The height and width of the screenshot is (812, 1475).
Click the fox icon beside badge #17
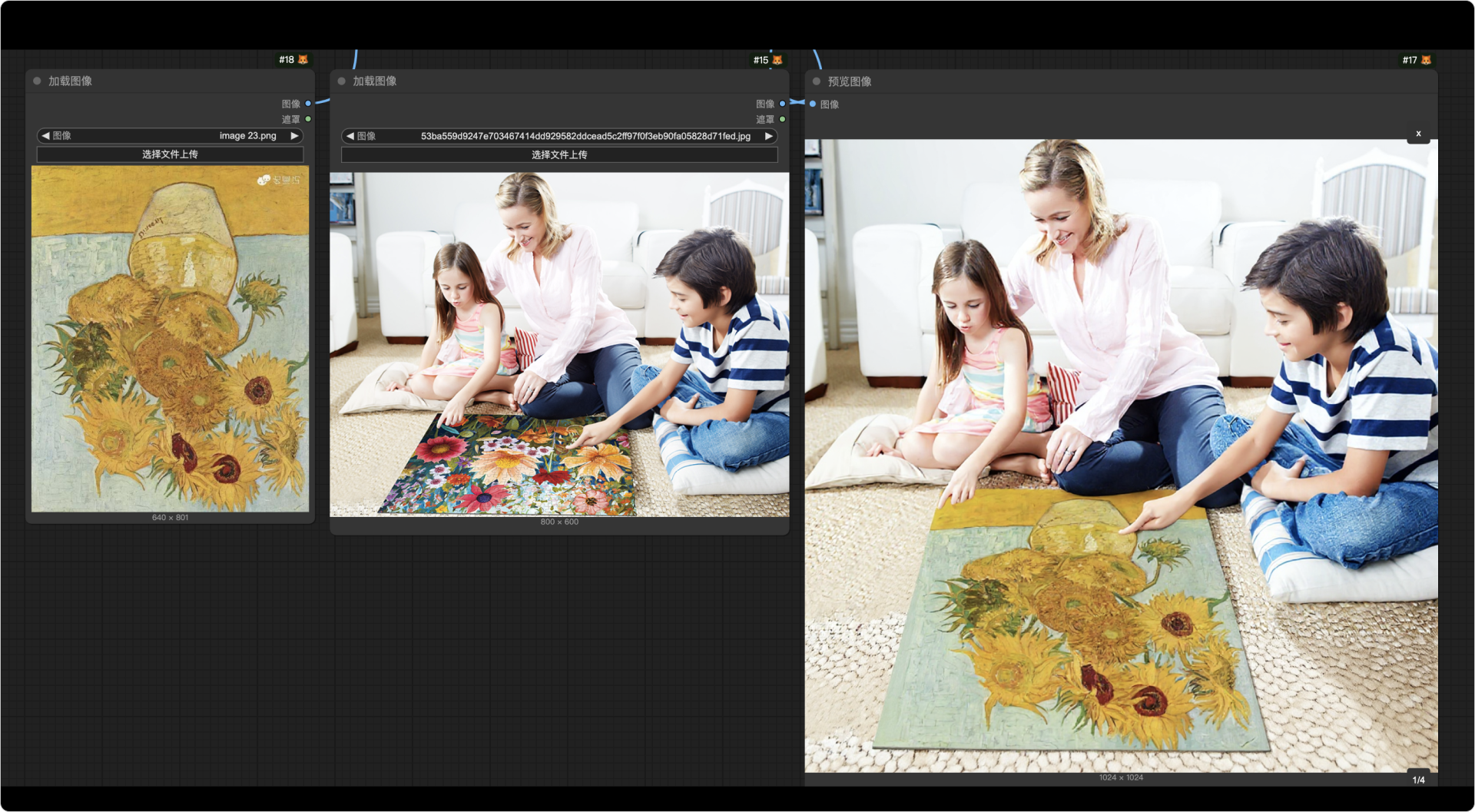pos(1427,60)
